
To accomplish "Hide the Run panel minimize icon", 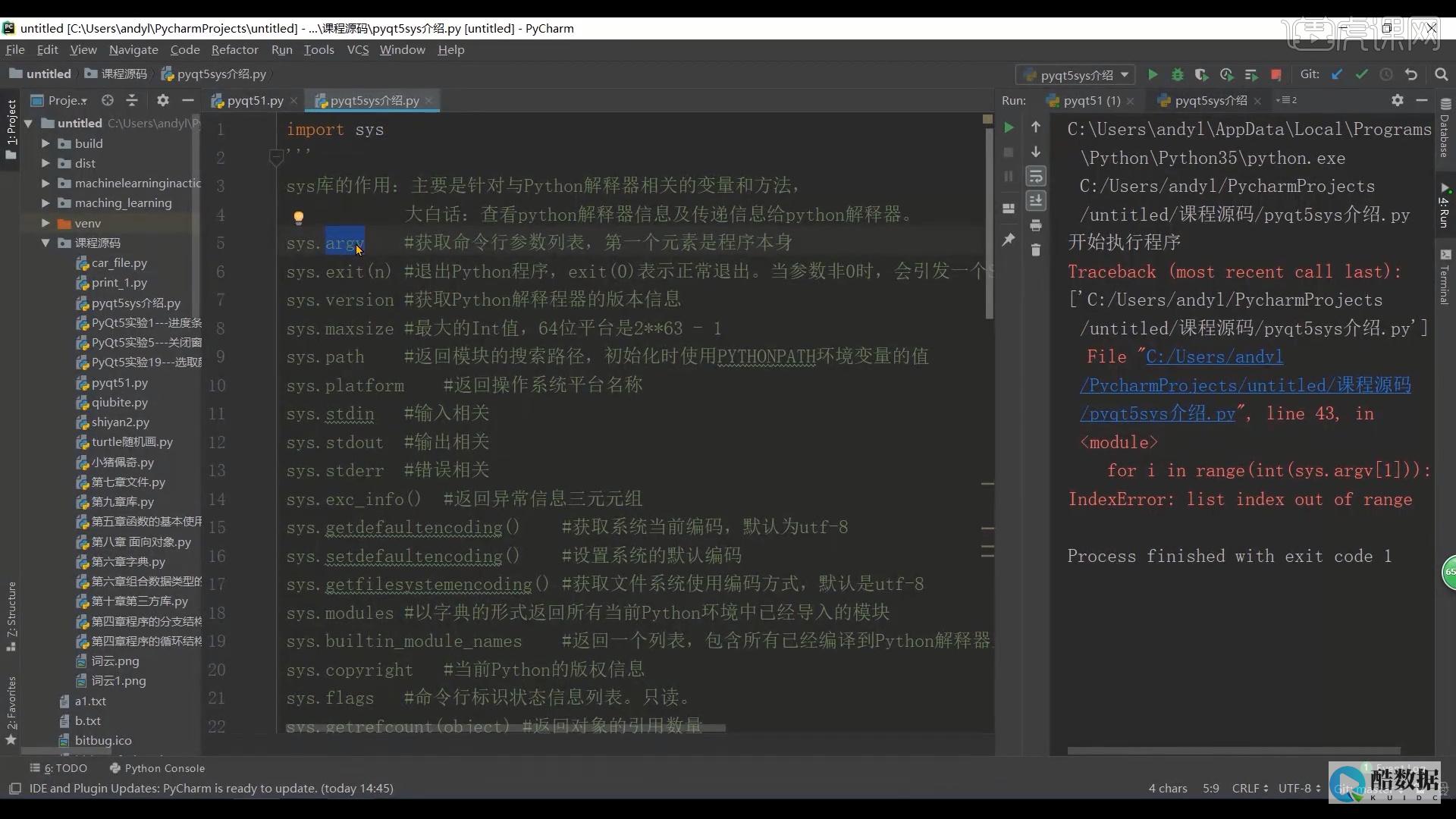I will pos(1422,100).
